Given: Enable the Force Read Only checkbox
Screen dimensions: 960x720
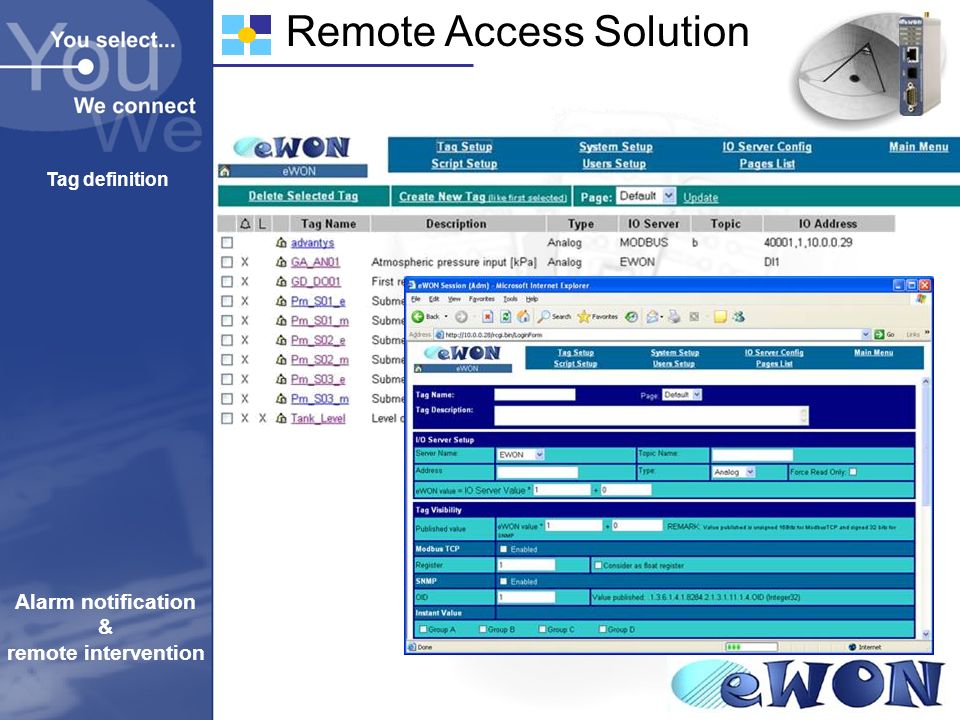Looking at the screenshot, I should (x=853, y=472).
